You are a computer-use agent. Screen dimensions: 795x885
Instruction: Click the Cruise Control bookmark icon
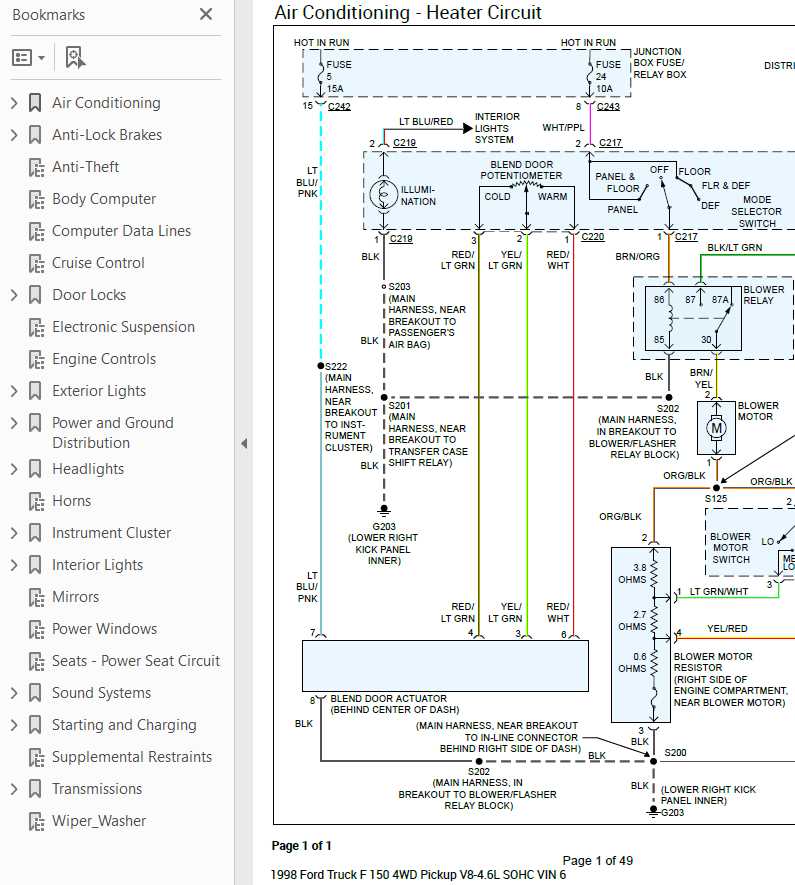click(36, 263)
